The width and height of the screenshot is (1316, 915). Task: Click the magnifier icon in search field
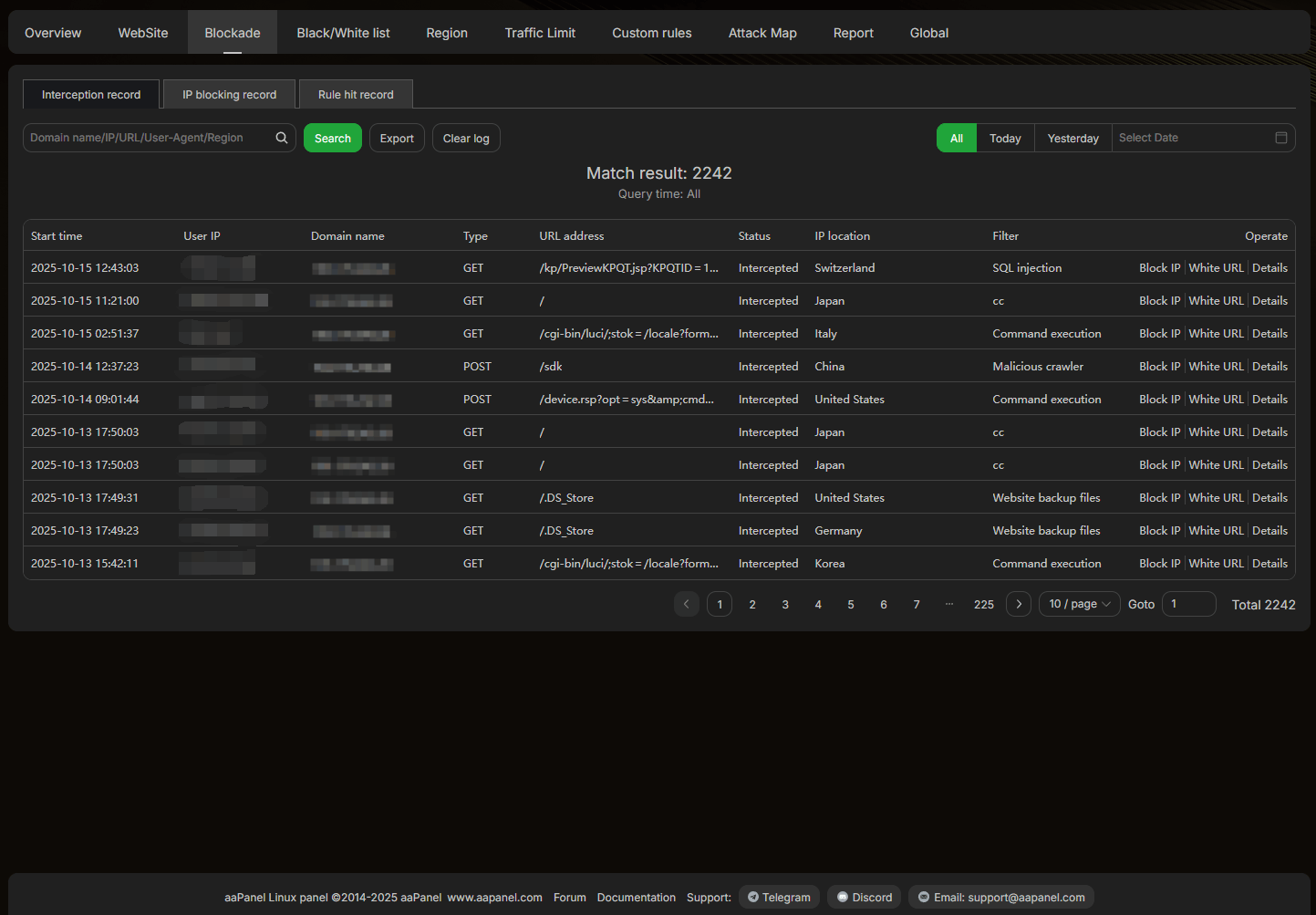pos(282,138)
